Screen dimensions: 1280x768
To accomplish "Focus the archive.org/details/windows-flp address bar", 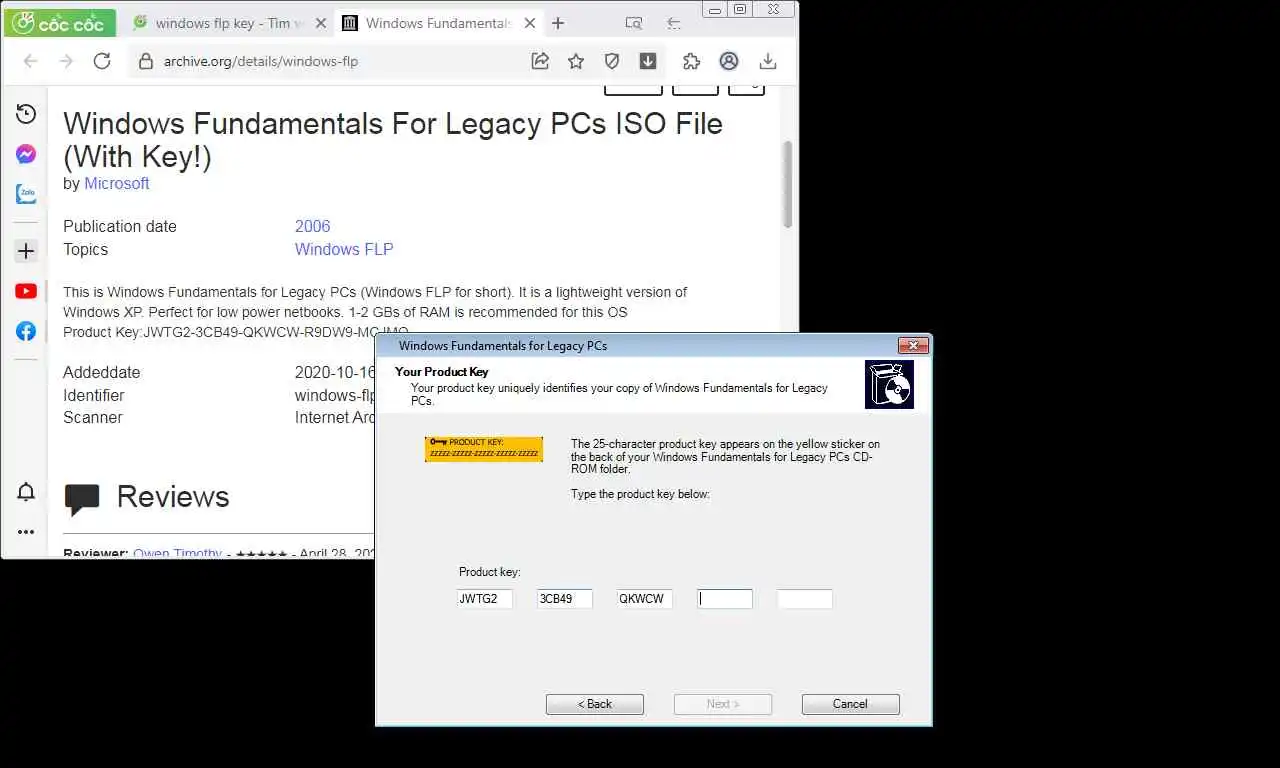I will [261, 61].
